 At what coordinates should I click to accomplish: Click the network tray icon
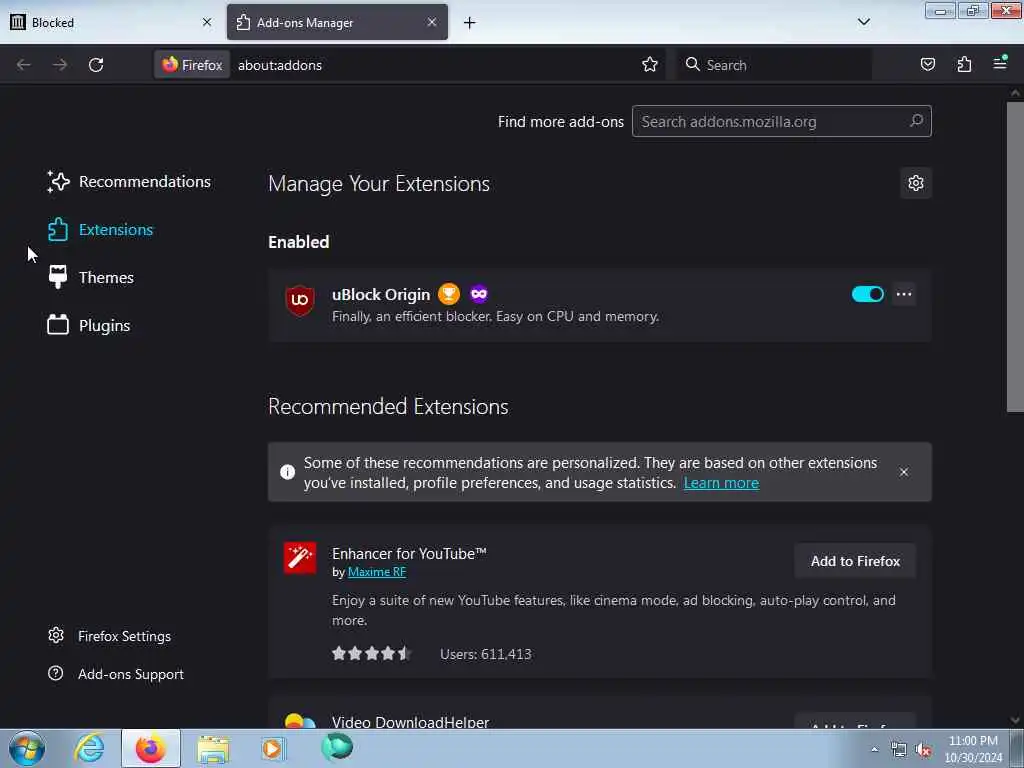pos(899,750)
